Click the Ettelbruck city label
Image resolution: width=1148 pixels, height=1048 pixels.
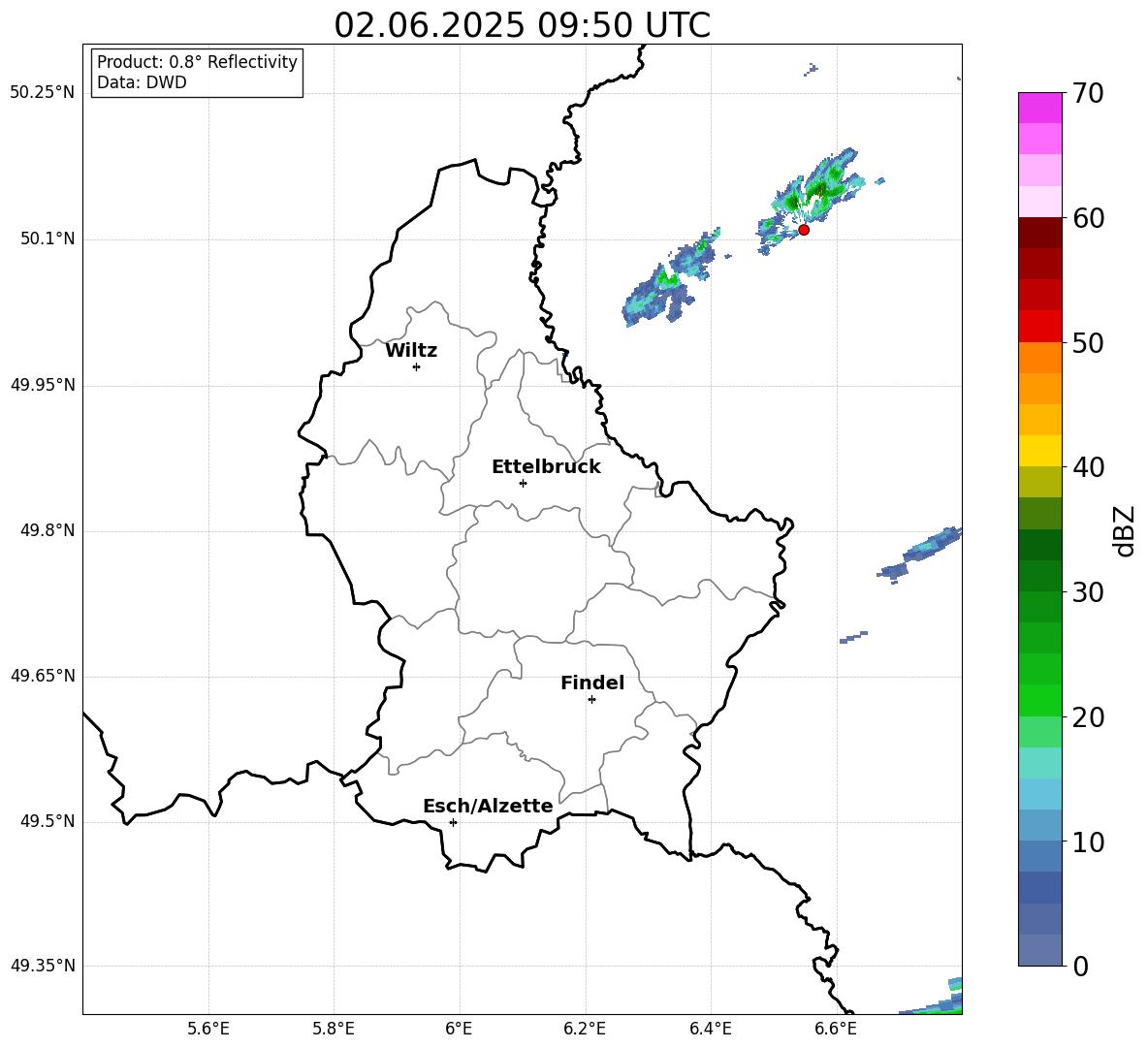(x=546, y=467)
